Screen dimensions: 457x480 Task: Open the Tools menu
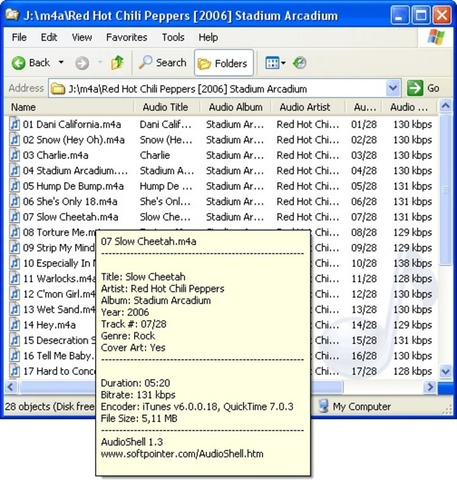(173, 37)
